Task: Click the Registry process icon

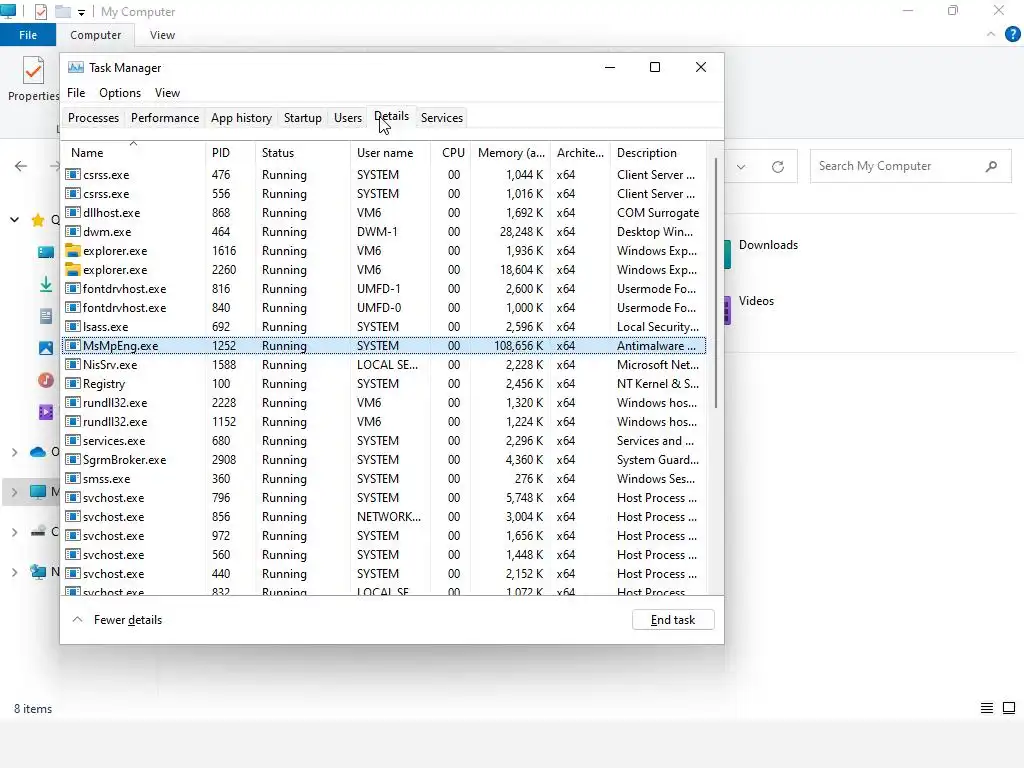Action: [72, 383]
